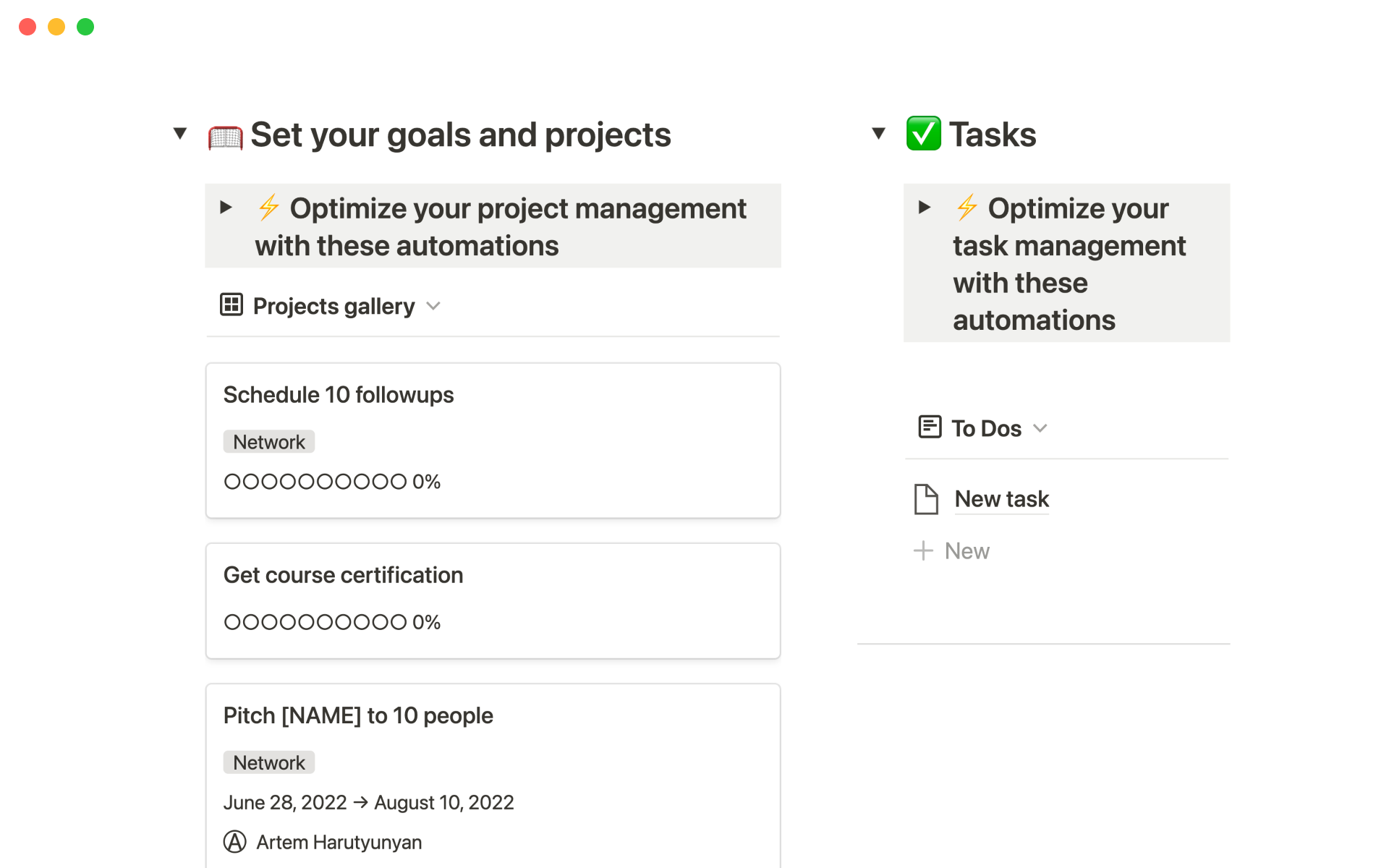Expand the project management automations toggle
The image size is (1389, 868).
pyautogui.click(x=226, y=208)
